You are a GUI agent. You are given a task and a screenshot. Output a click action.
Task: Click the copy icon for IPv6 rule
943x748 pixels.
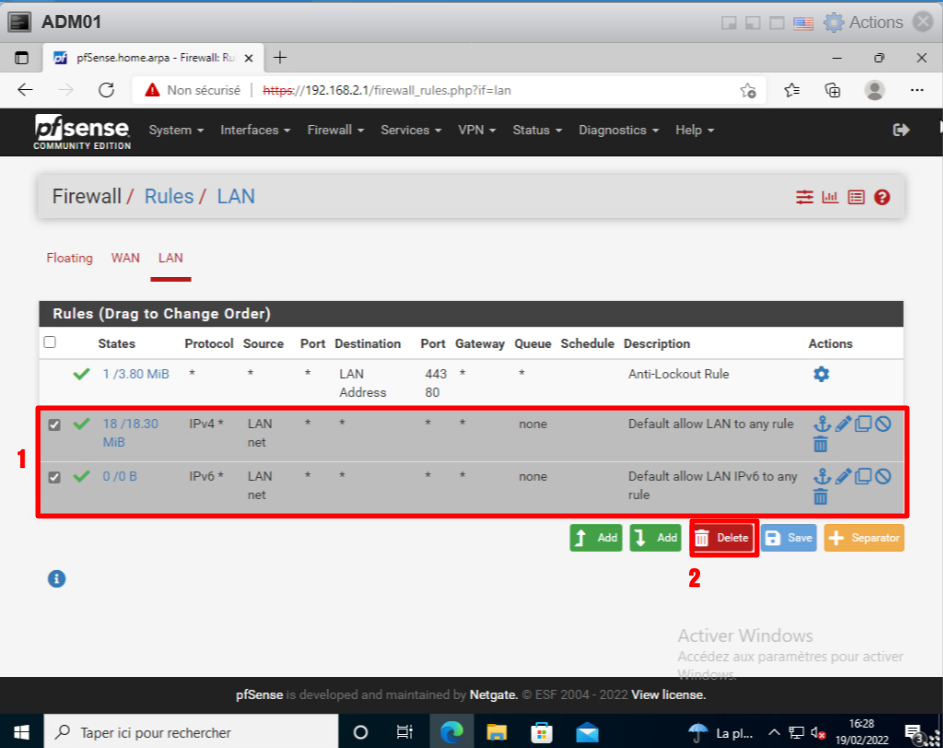pos(863,476)
